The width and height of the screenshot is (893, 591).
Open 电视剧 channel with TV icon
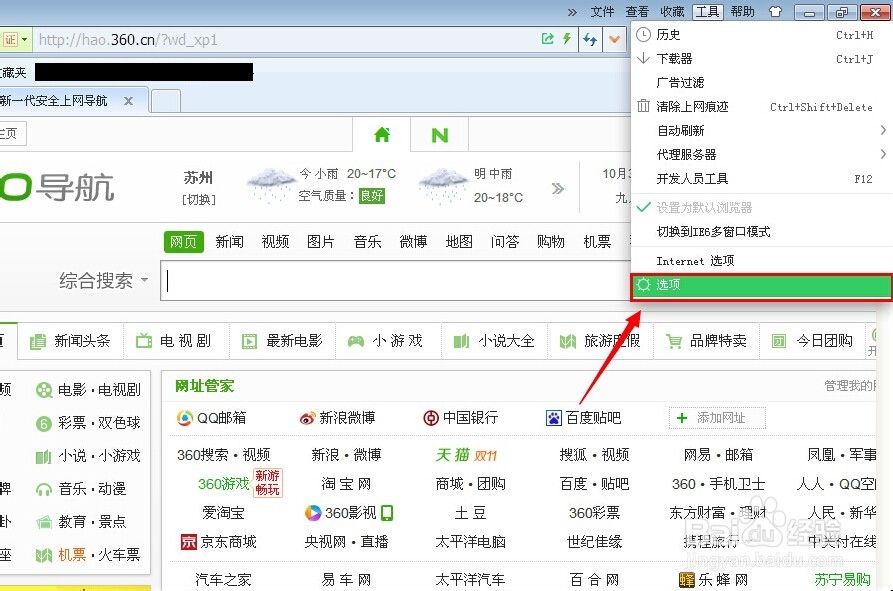pos(173,341)
